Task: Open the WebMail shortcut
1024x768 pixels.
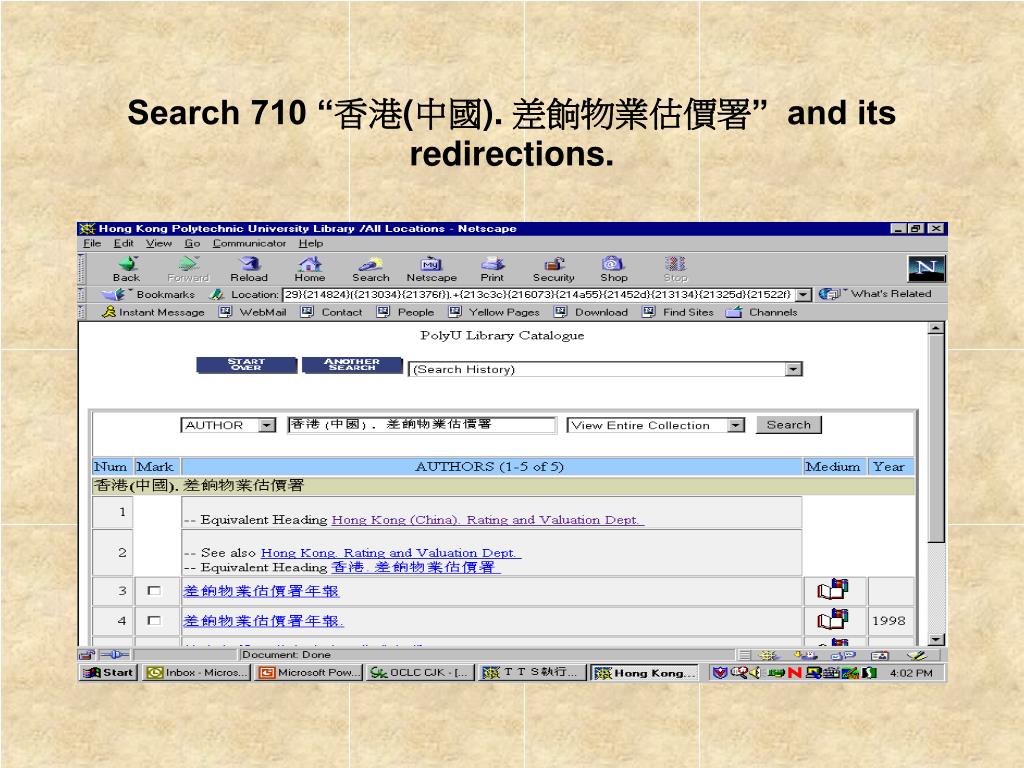Action: pyautogui.click(x=253, y=312)
